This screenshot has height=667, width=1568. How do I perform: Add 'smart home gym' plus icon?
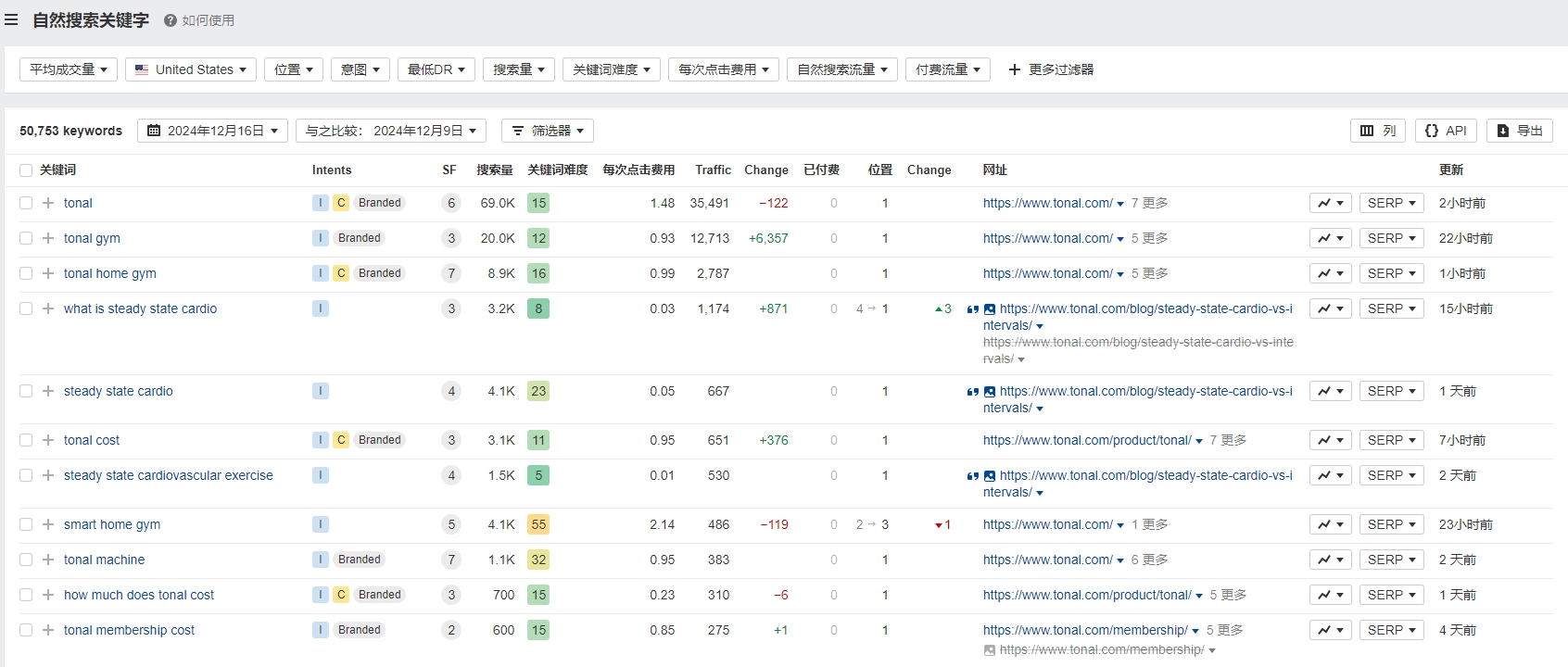pos(48,524)
